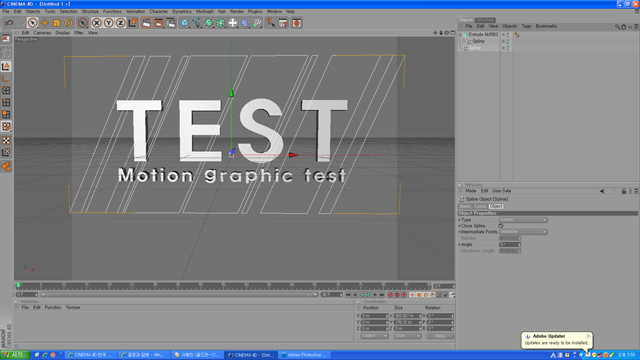Open the Intermediate Points dropdown
This screenshot has width=640, height=360.
click(523, 232)
